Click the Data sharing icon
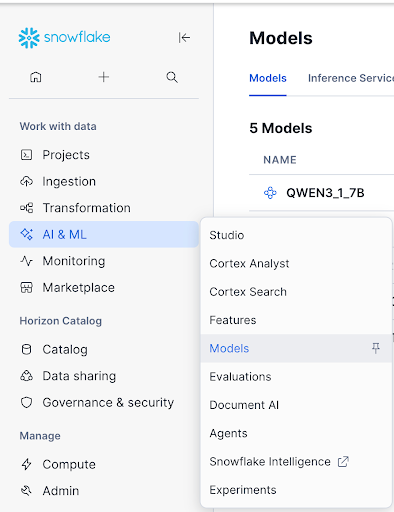 (27, 376)
